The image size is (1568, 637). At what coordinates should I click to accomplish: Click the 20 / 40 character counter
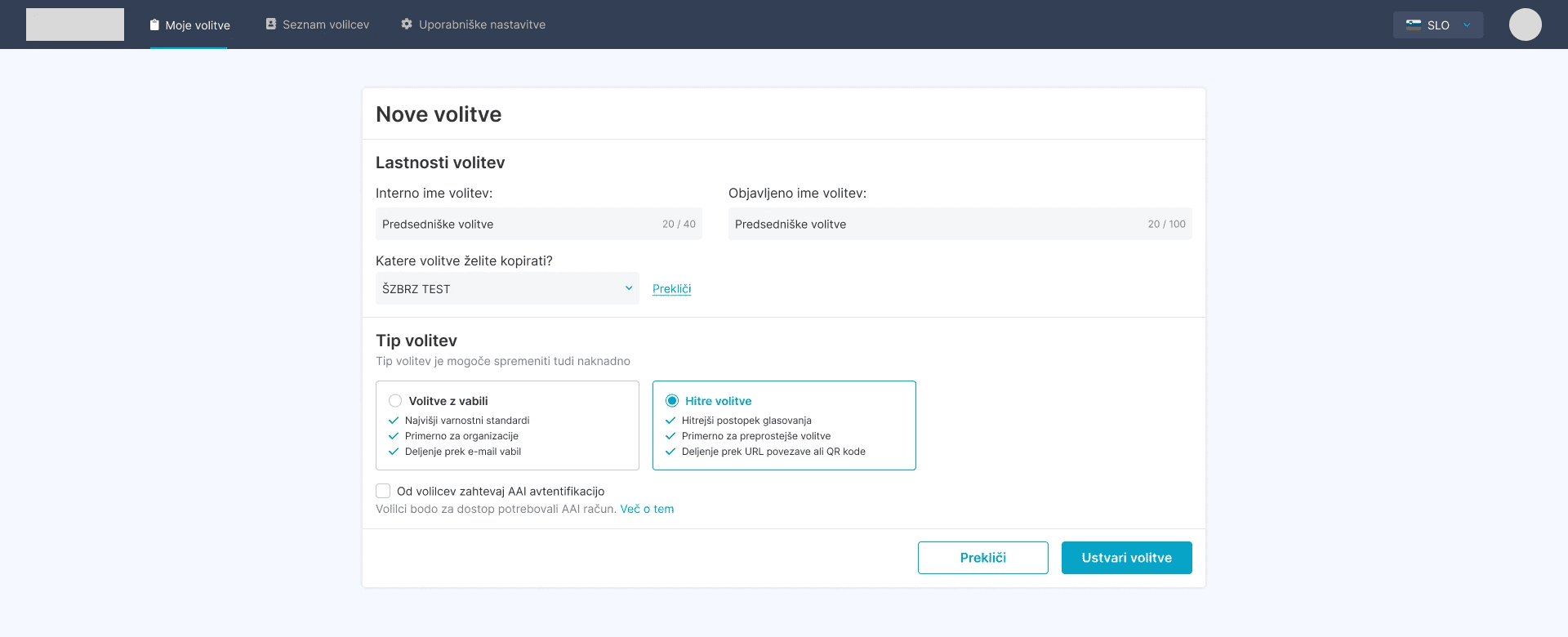(x=679, y=224)
